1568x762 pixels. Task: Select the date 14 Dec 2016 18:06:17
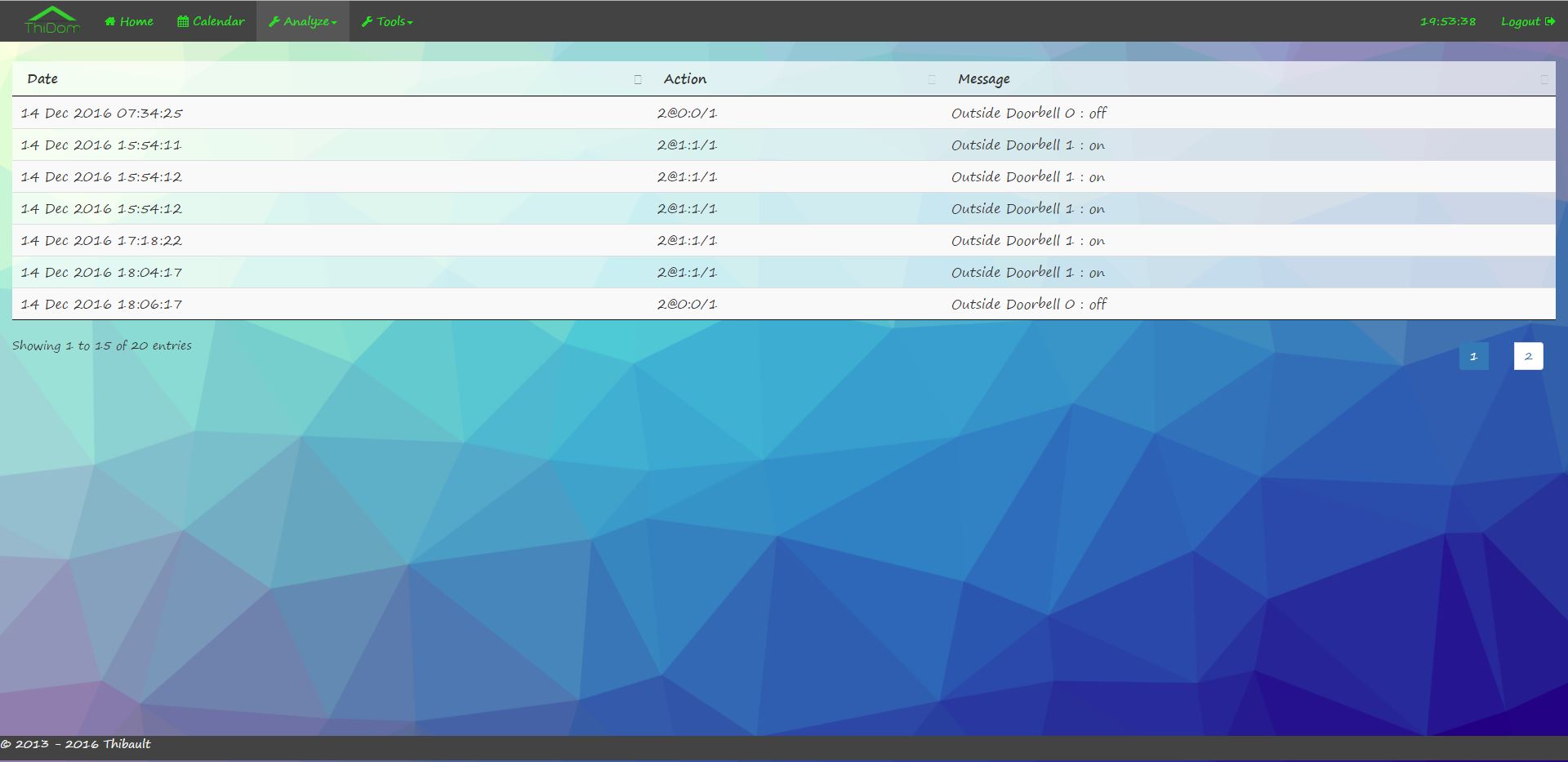pyautogui.click(x=101, y=305)
